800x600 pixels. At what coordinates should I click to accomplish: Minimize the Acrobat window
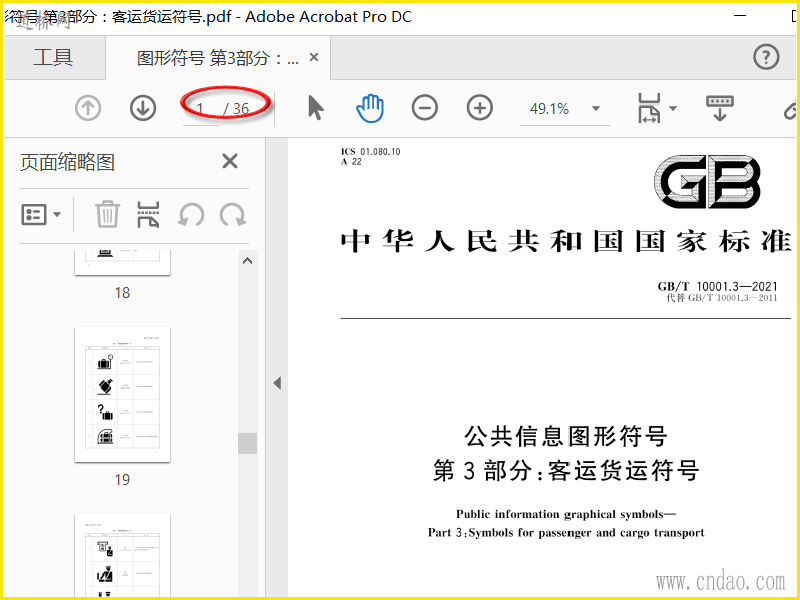click(x=740, y=16)
